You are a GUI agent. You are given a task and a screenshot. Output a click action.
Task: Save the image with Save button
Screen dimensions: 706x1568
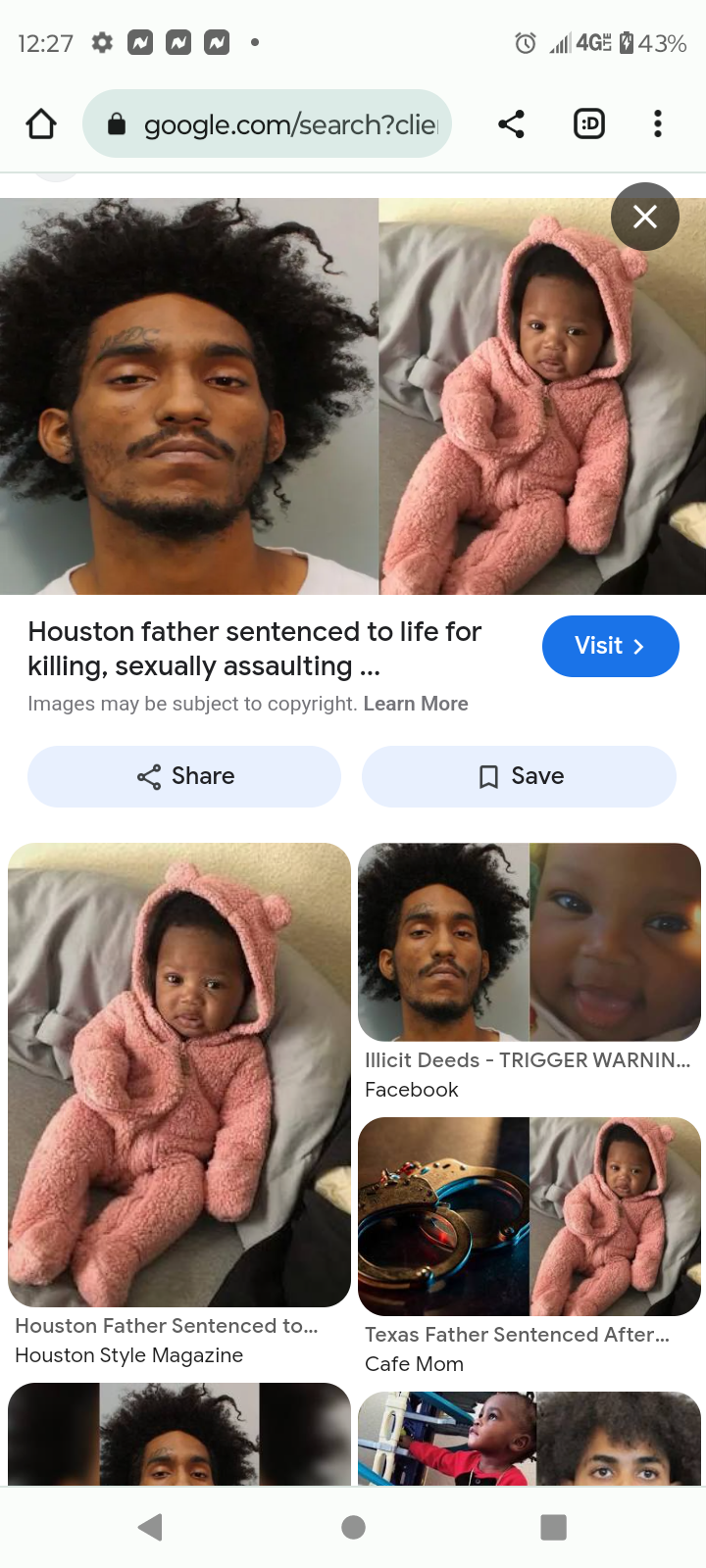click(519, 776)
